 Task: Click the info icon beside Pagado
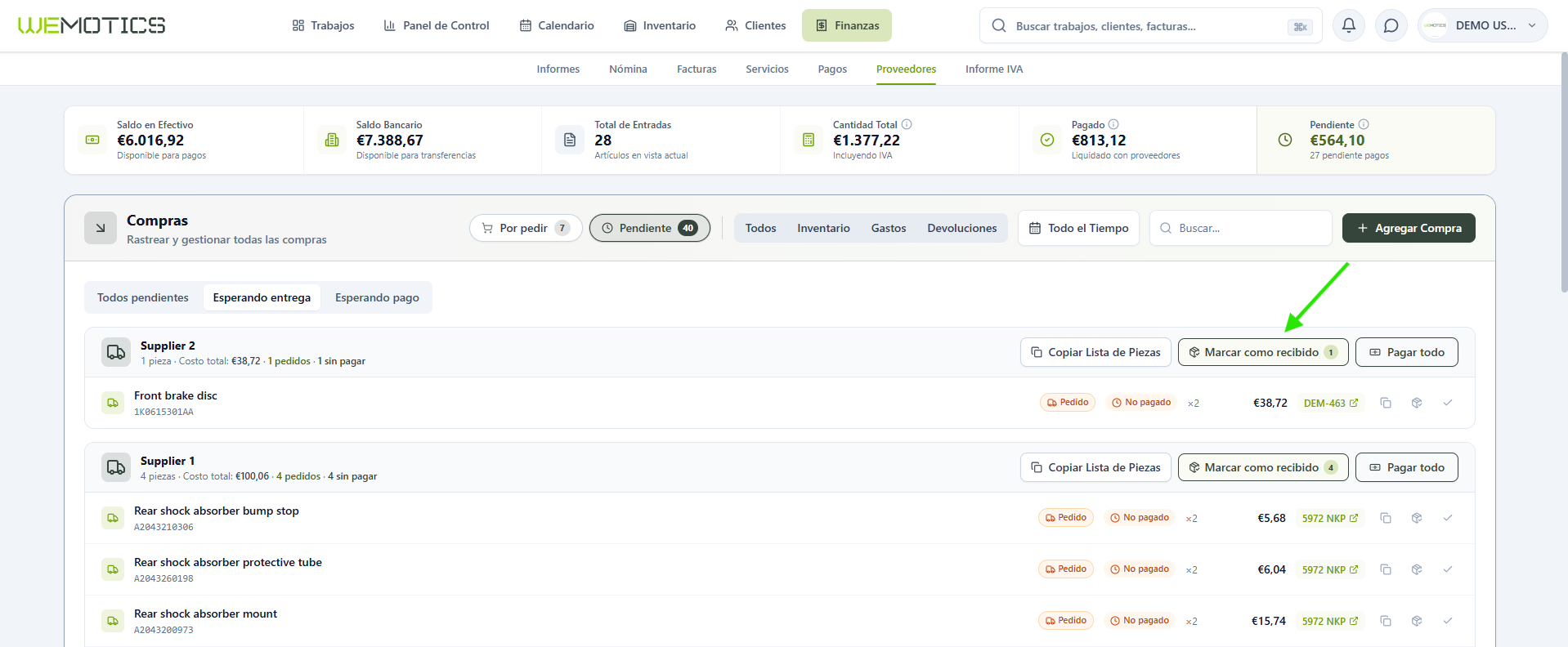point(1113,124)
